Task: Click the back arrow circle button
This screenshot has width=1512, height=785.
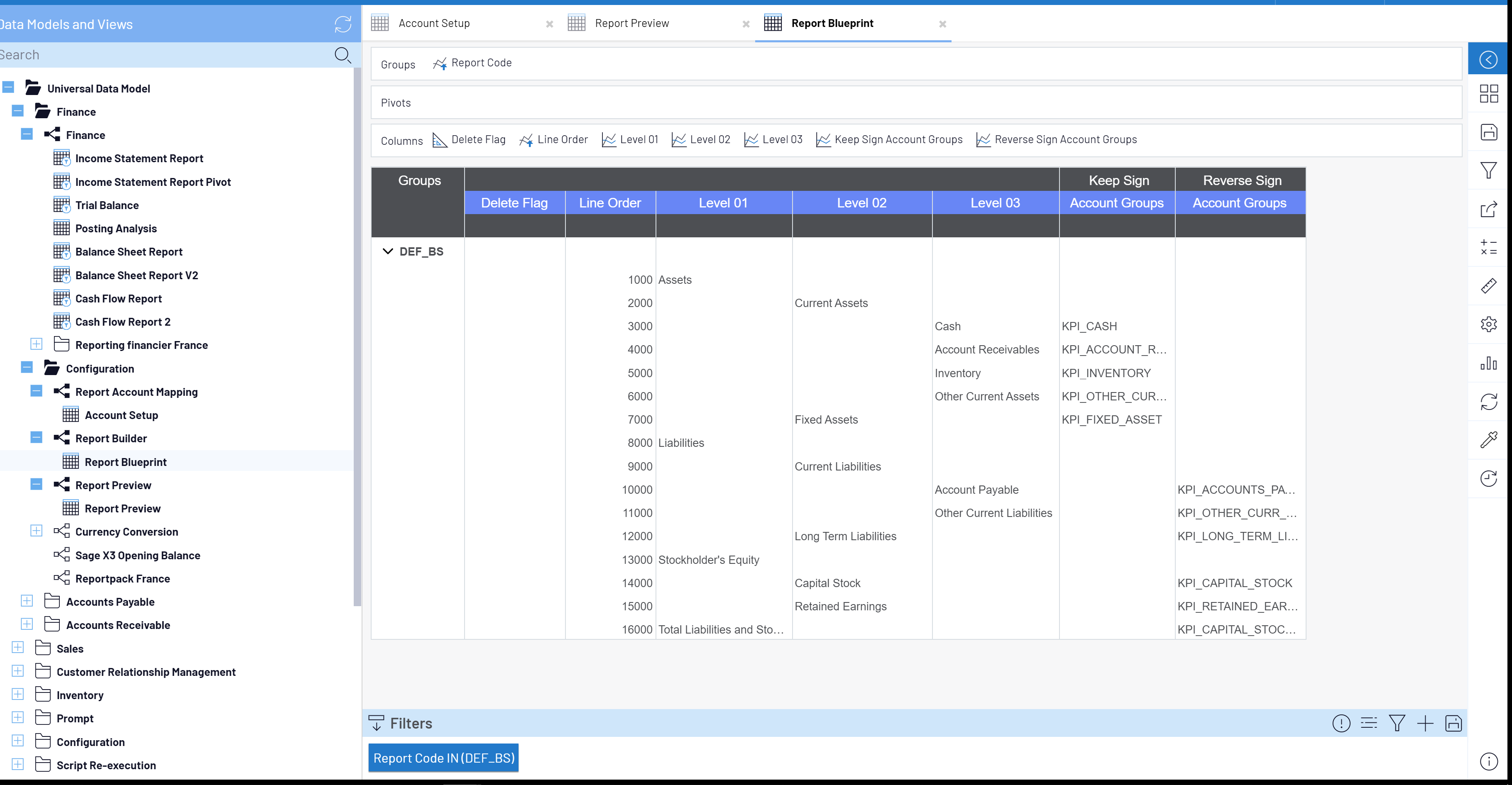Action: tap(1488, 59)
